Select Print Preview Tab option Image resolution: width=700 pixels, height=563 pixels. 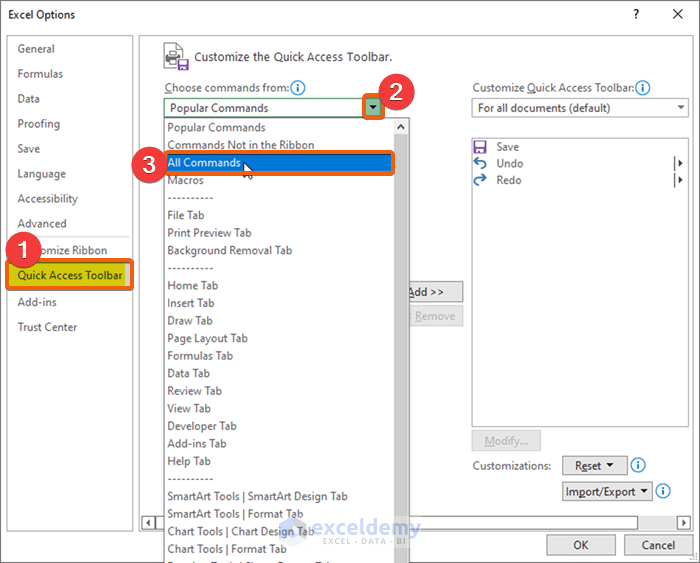coord(279,233)
